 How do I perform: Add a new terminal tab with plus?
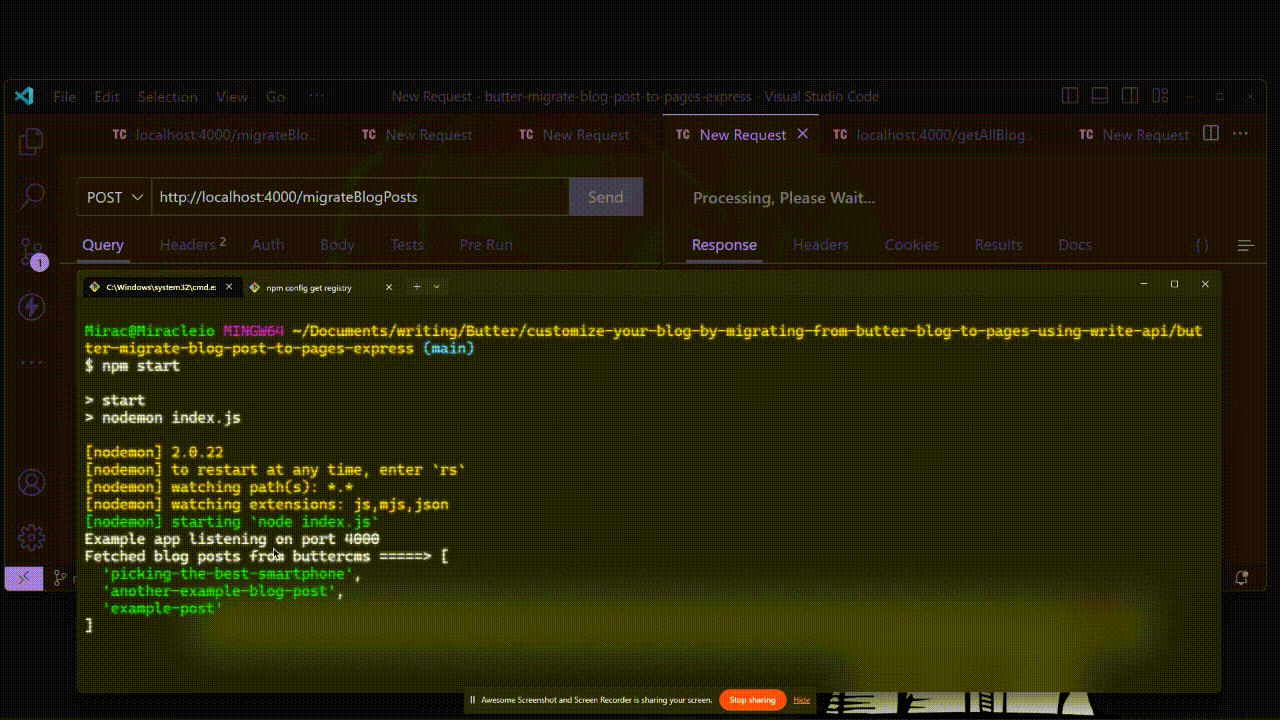tap(417, 287)
